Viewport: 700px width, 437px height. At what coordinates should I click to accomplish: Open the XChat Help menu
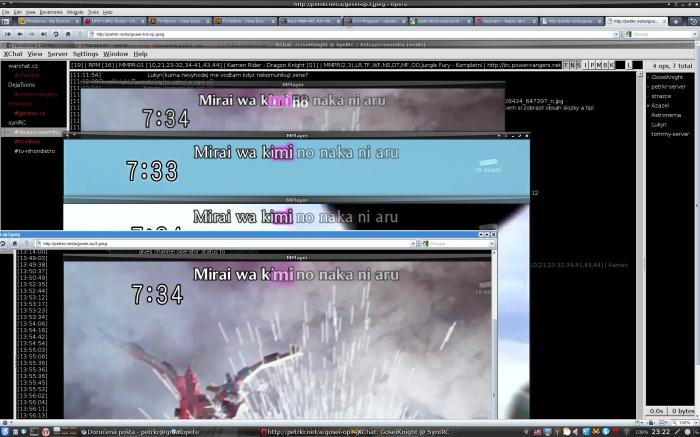pyautogui.click(x=140, y=54)
